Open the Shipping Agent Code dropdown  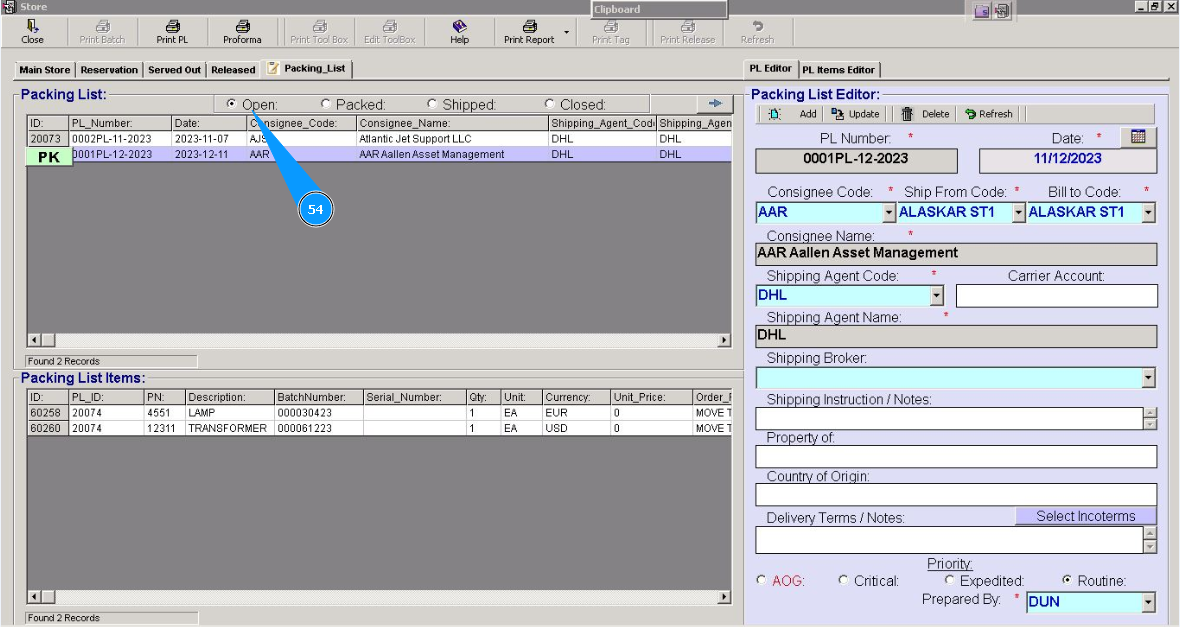click(936, 296)
